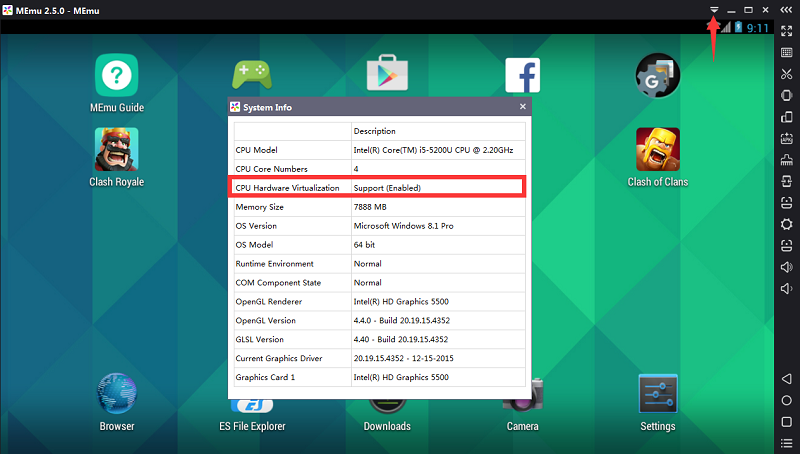The height and width of the screenshot is (454, 800).
Task: Open the Browser app
Action: (x=116, y=394)
